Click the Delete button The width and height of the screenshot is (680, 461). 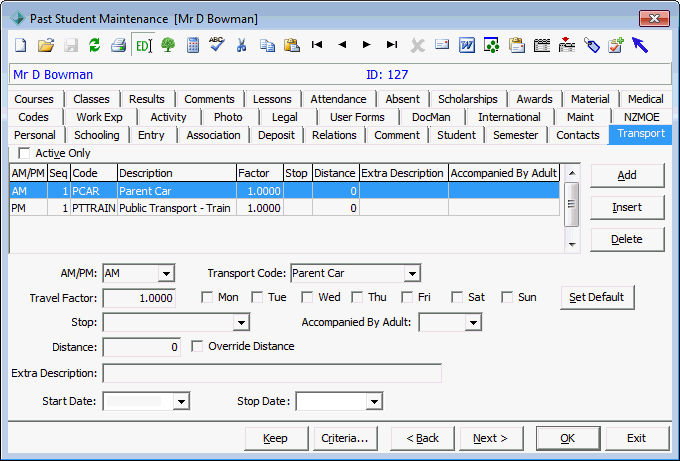[x=627, y=239]
